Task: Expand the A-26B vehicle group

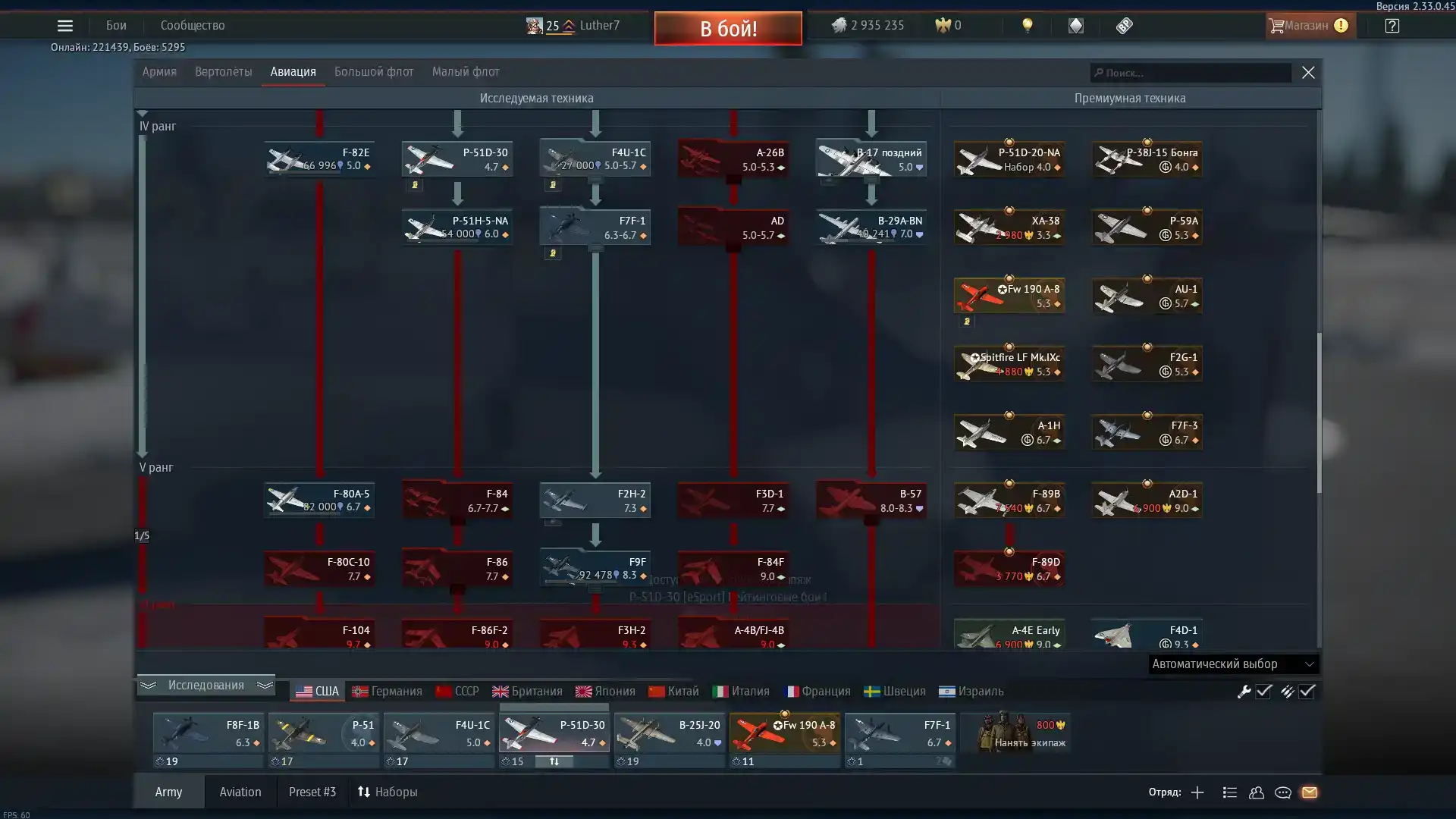Action: [733, 180]
